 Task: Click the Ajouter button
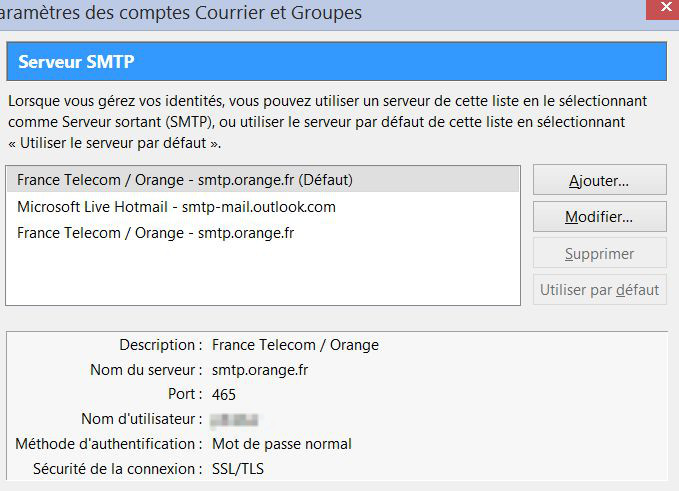tap(599, 180)
